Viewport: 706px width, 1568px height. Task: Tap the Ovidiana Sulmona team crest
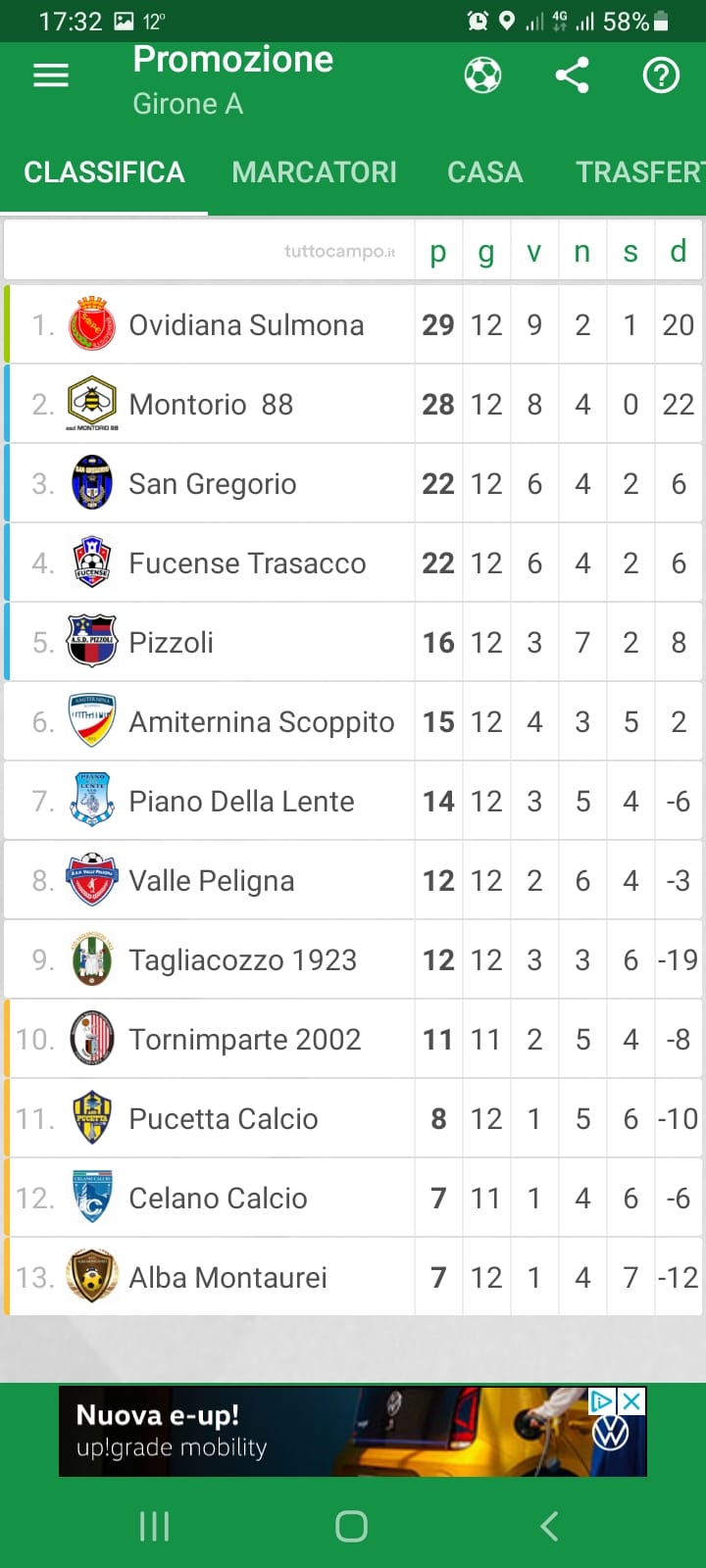point(92,324)
